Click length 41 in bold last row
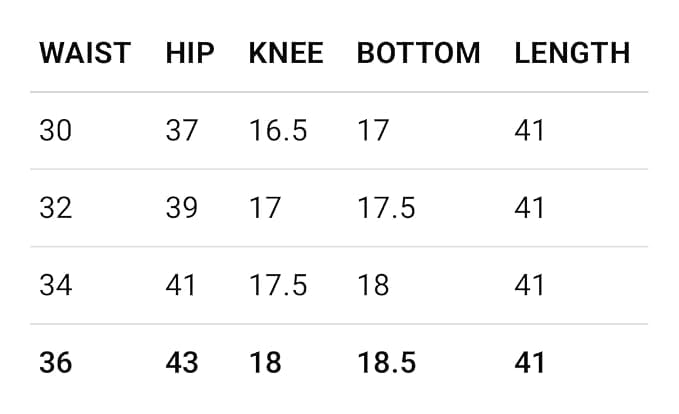 point(530,362)
